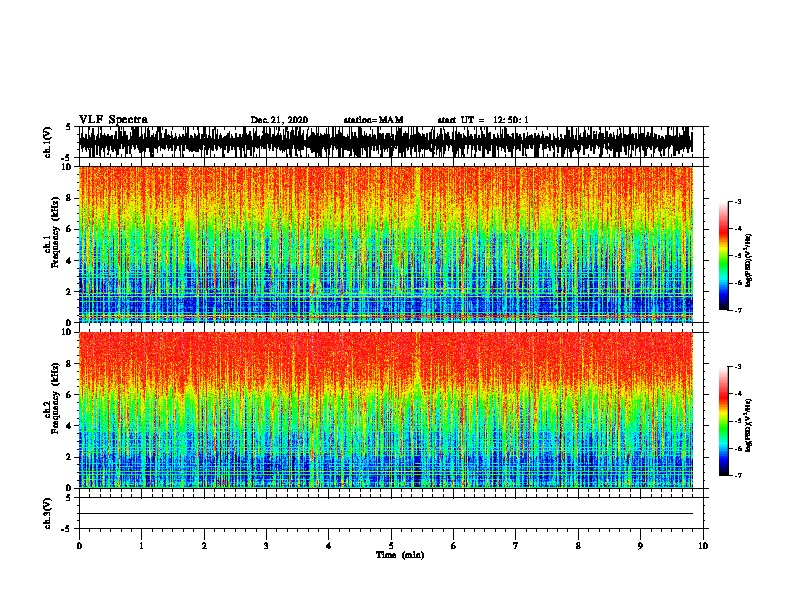
Task: Click time axis tick label "1"
Action: pos(141,546)
